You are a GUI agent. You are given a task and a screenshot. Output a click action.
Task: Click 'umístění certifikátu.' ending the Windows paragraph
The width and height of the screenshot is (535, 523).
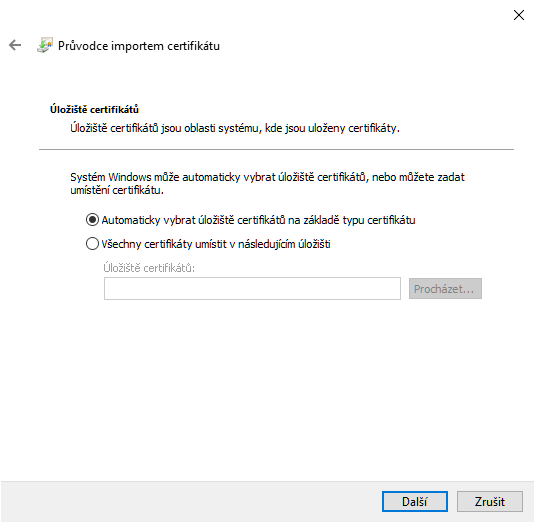tap(117, 190)
